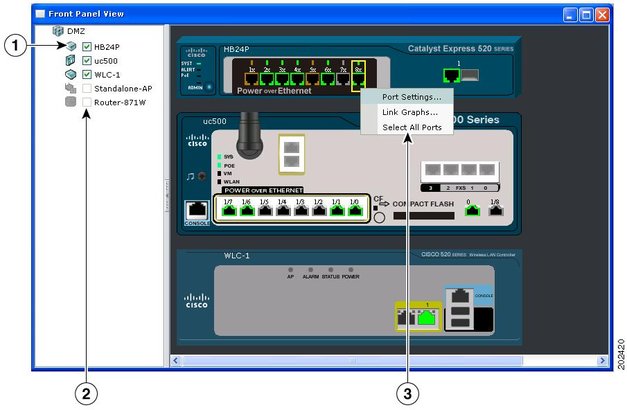The width and height of the screenshot is (627, 410).
Task: Select port 1/0 on the uc500
Action: tap(355, 210)
